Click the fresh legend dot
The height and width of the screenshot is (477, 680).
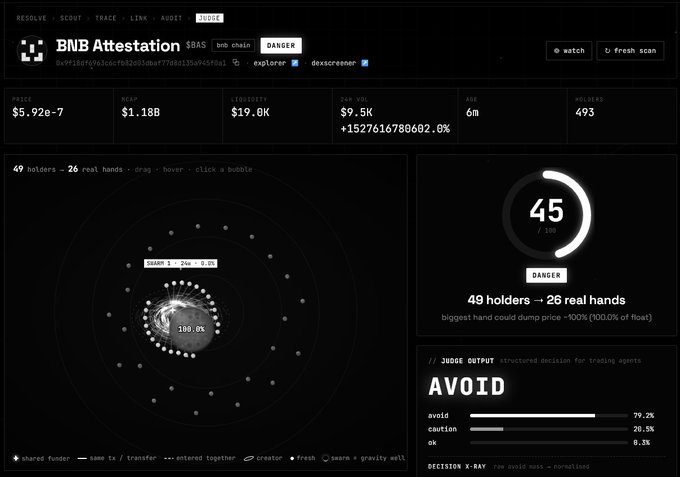tap(292, 458)
